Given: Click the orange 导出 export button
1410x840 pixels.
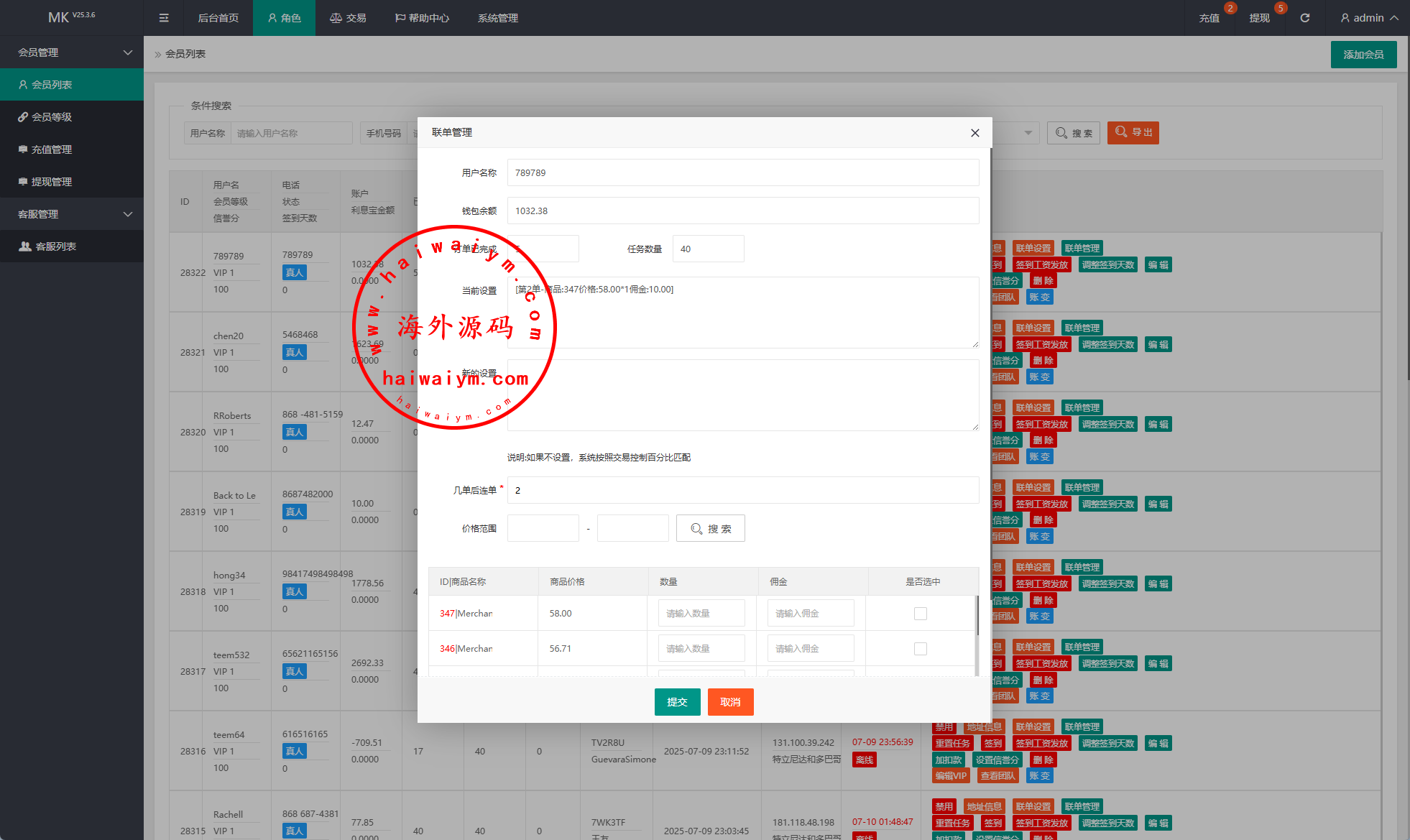Looking at the screenshot, I should pyautogui.click(x=1133, y=133).
